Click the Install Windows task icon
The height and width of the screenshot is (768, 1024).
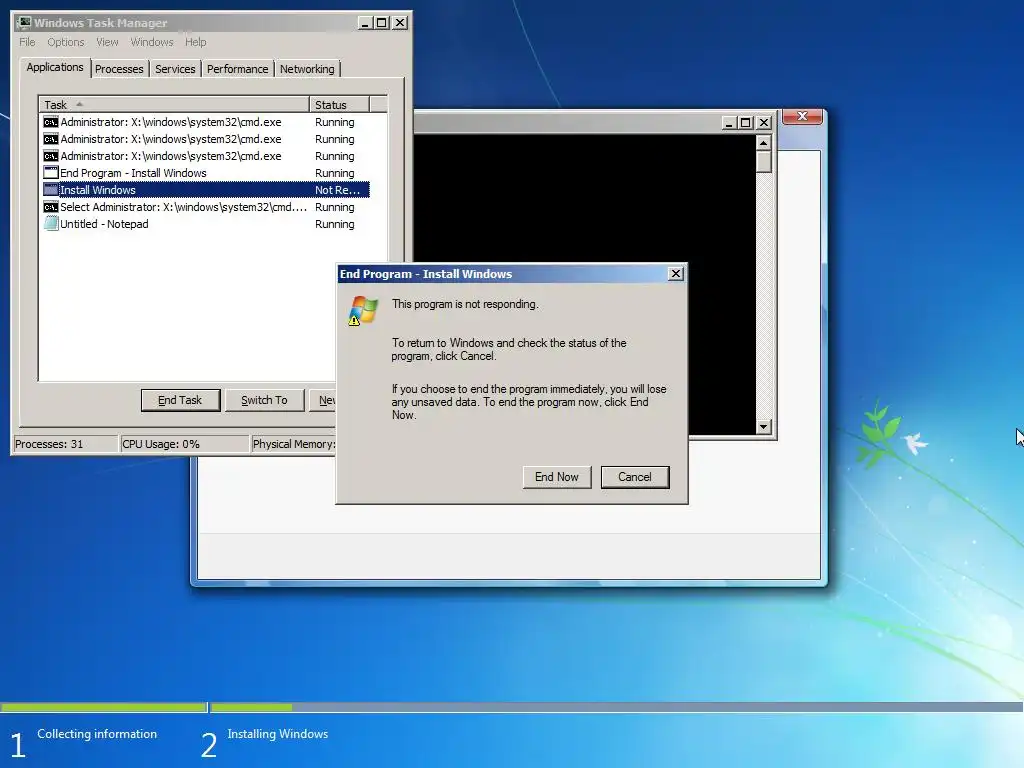pos(50,190)
